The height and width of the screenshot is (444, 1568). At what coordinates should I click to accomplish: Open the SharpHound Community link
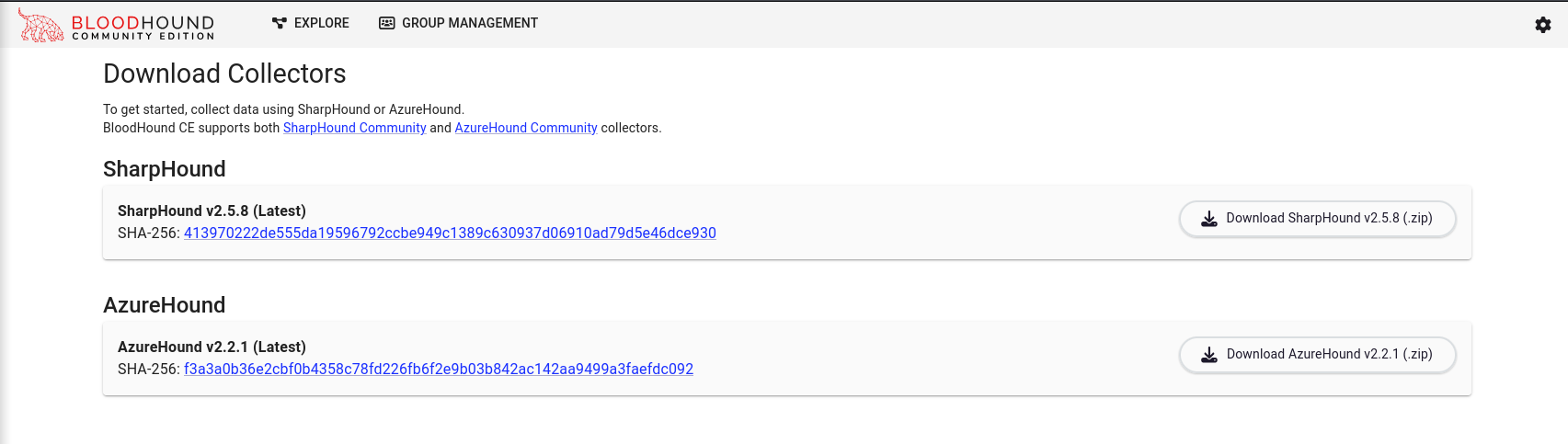(x=354, y=128)
